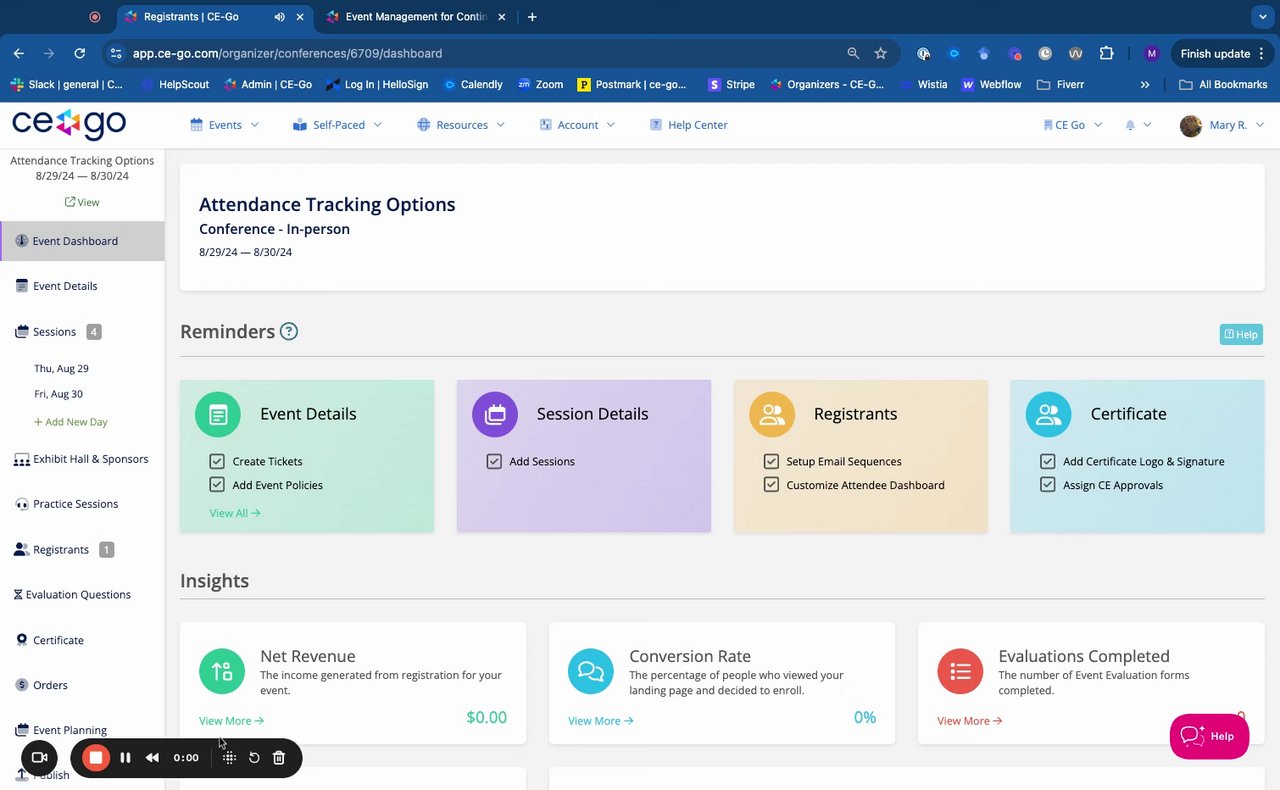This screenshot has width=1280, height=790.
Task: Open the Chrome extensions puzzle icon
Action: coord(1106,53)
